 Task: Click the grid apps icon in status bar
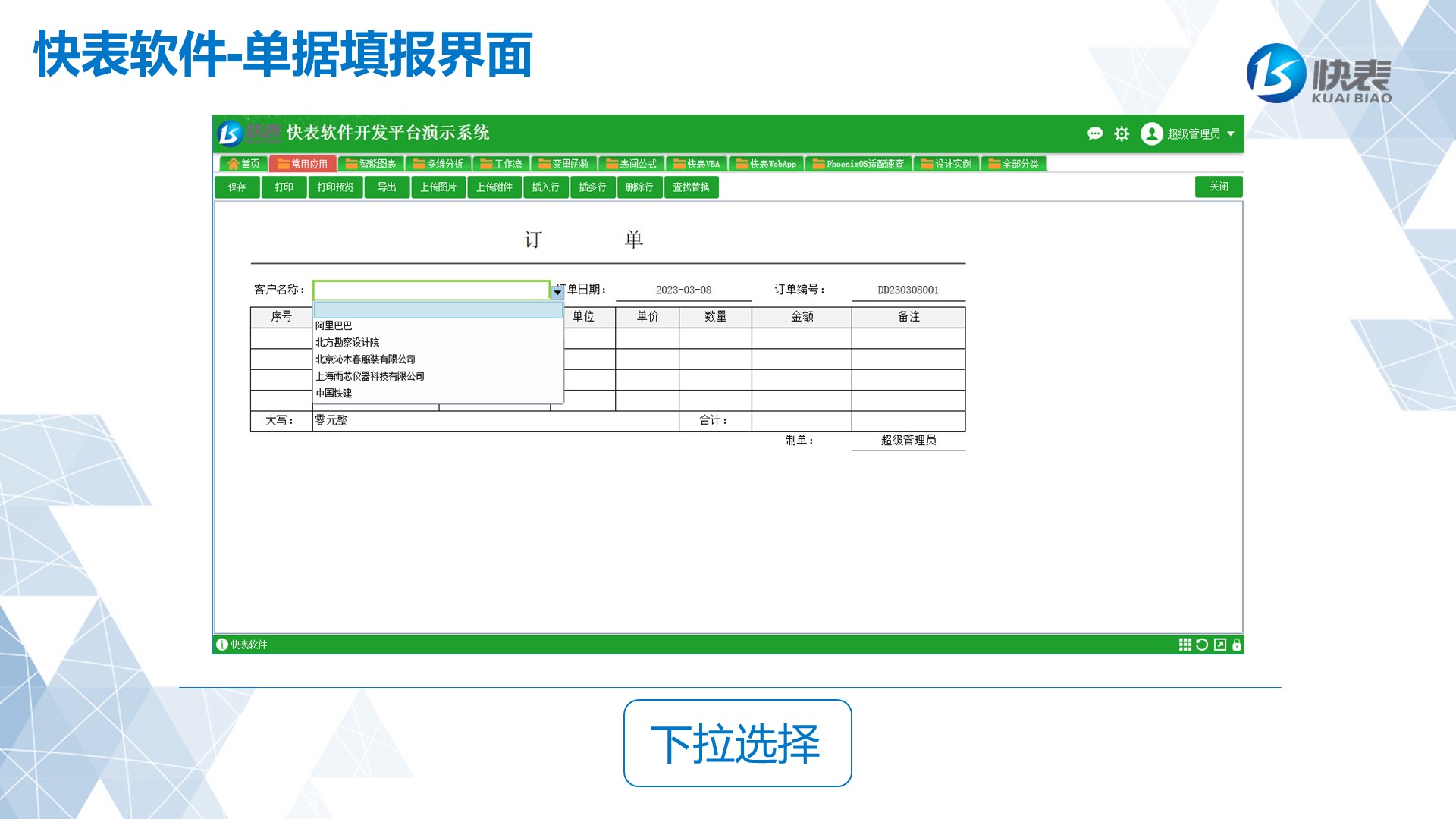click(x=1185, y=645)
